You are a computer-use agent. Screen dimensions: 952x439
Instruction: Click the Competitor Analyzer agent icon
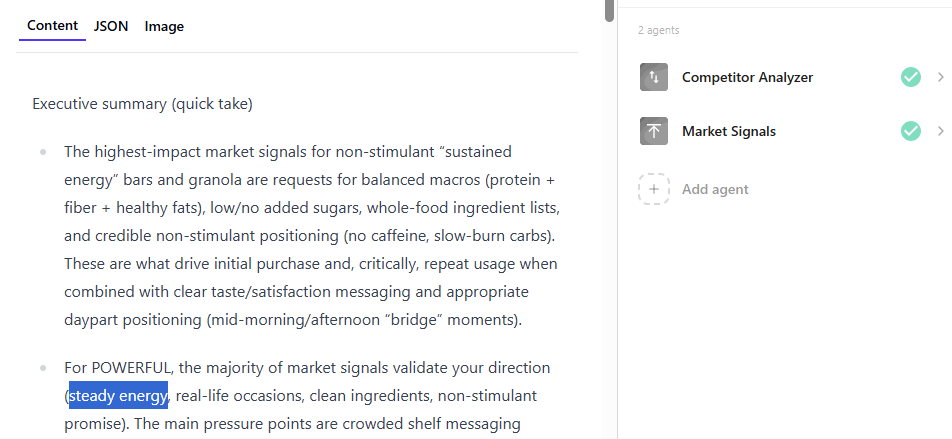(654, 77)
